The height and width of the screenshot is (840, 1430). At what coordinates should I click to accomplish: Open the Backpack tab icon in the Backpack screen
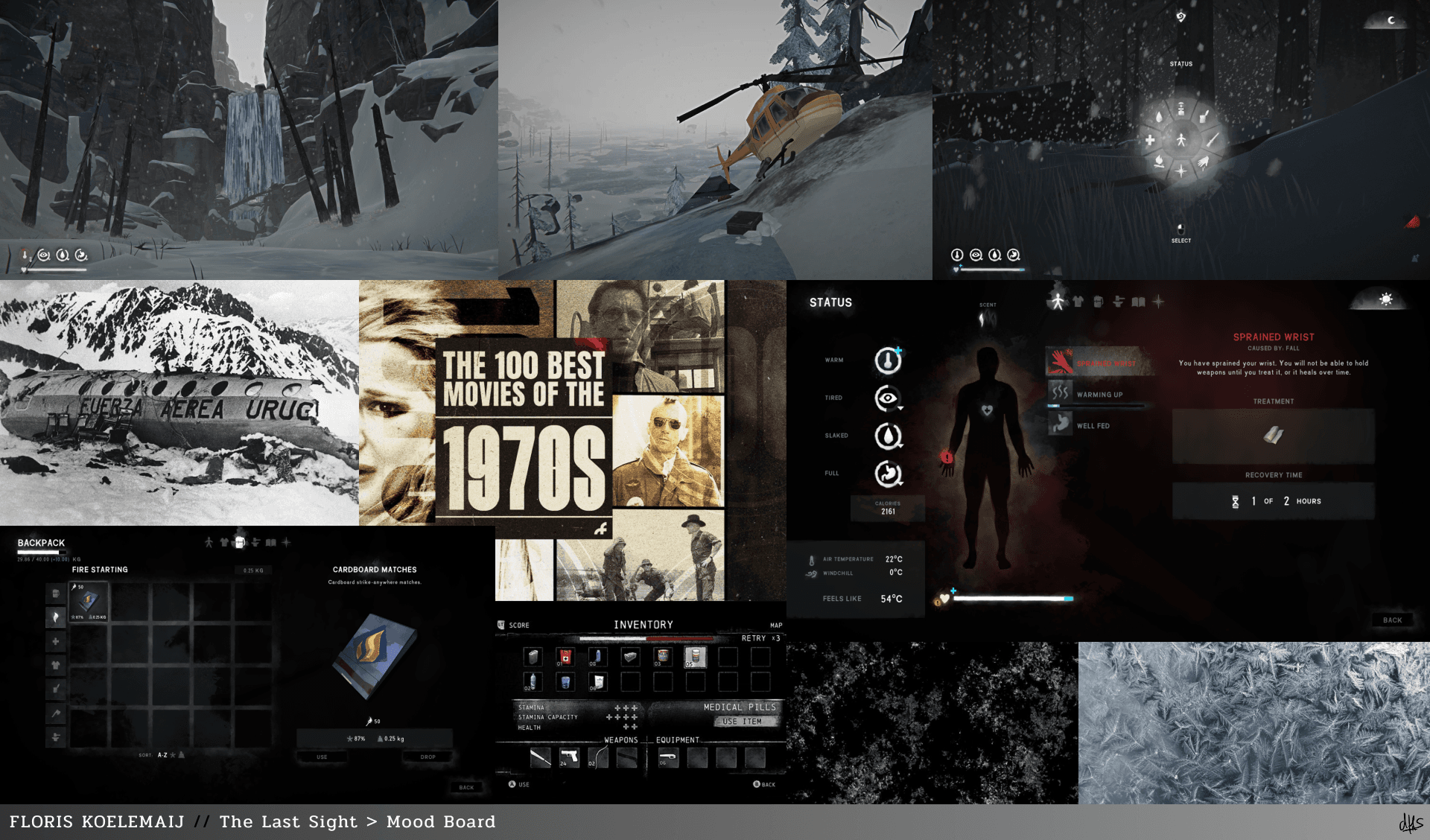pyautogui.click(x=240, y=542)
